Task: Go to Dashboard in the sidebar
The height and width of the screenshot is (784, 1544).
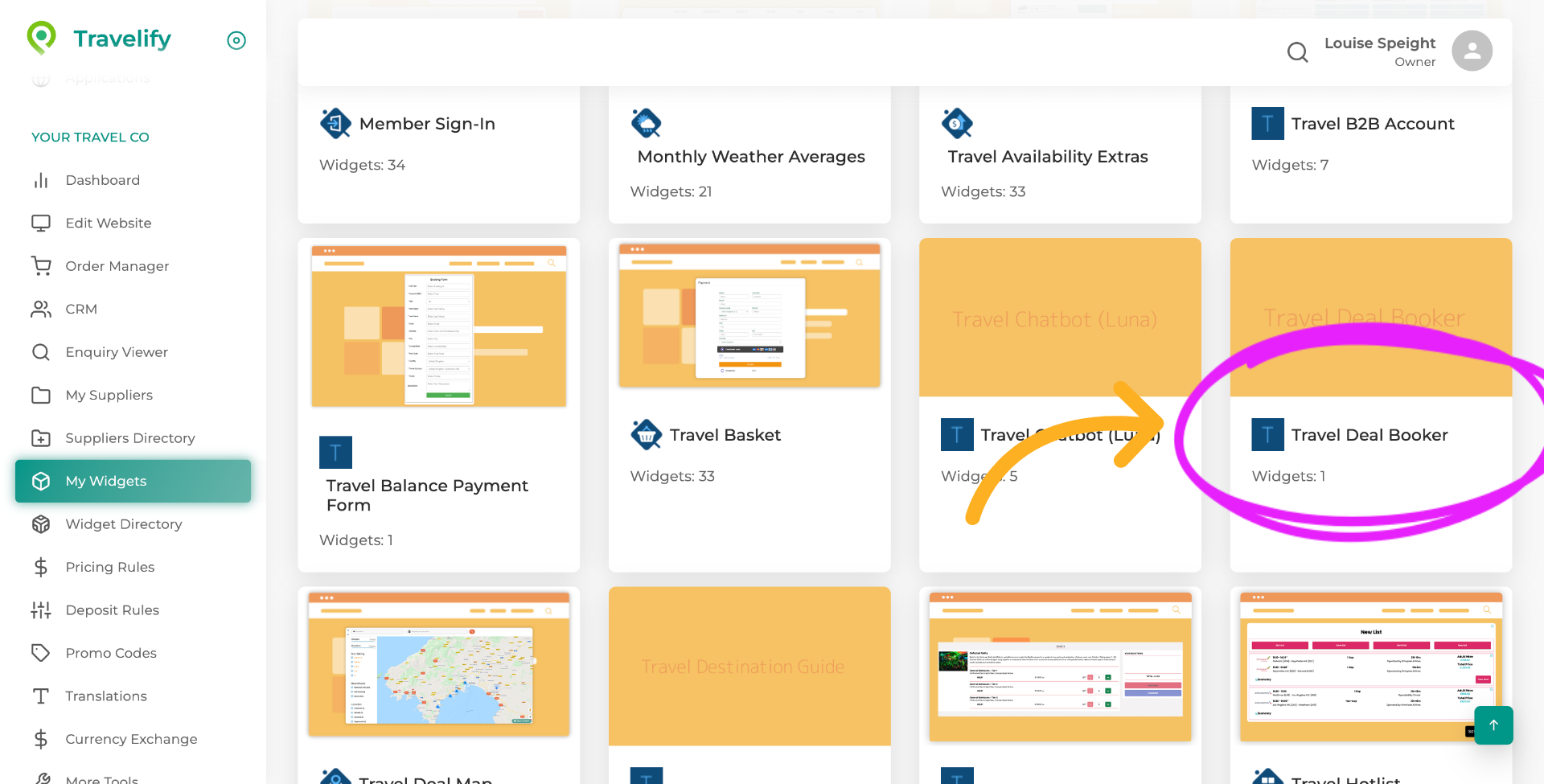Action: [x=133, y=180]
